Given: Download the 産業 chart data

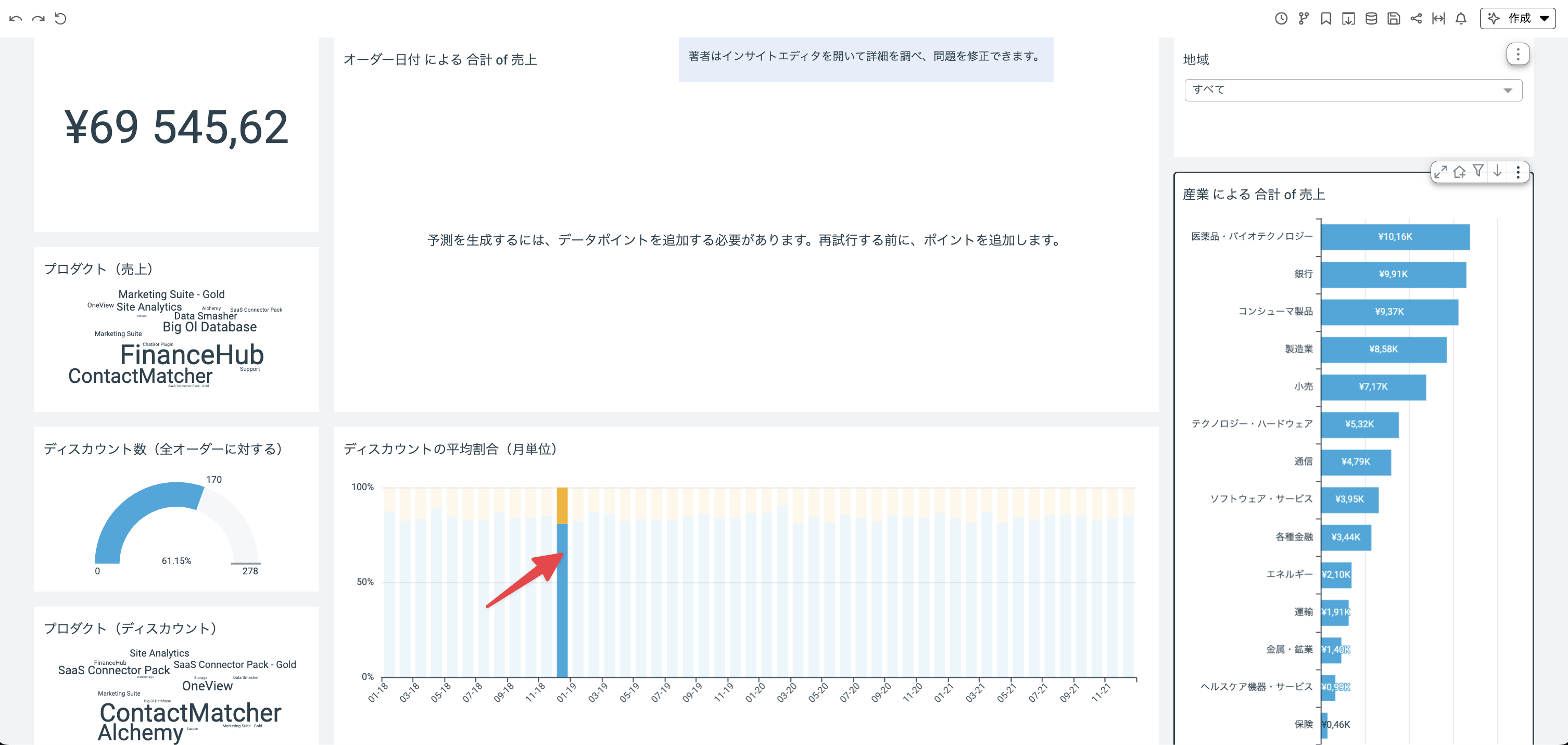Looking at the screenshot, I should (1497, 172).
